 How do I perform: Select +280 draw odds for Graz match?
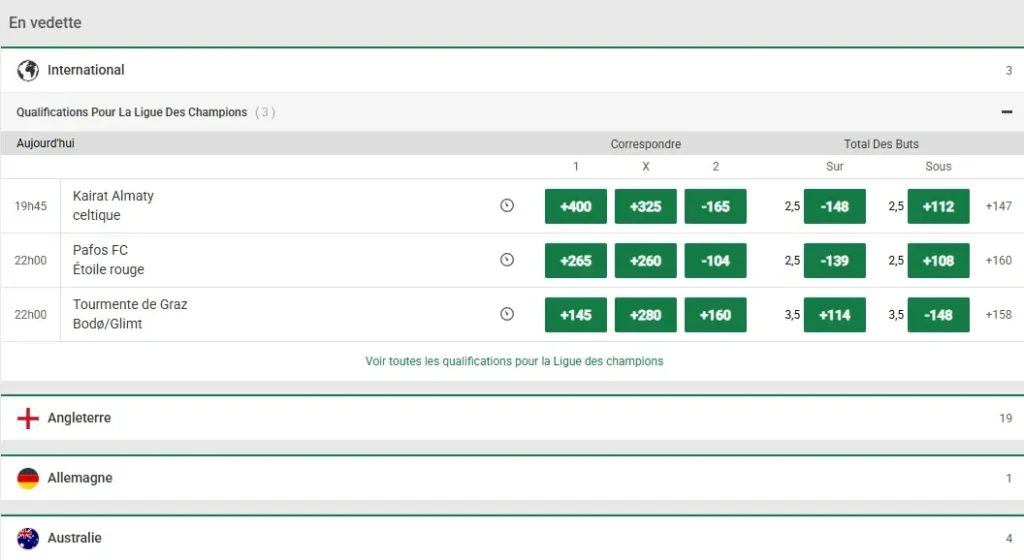pos(645,315)
